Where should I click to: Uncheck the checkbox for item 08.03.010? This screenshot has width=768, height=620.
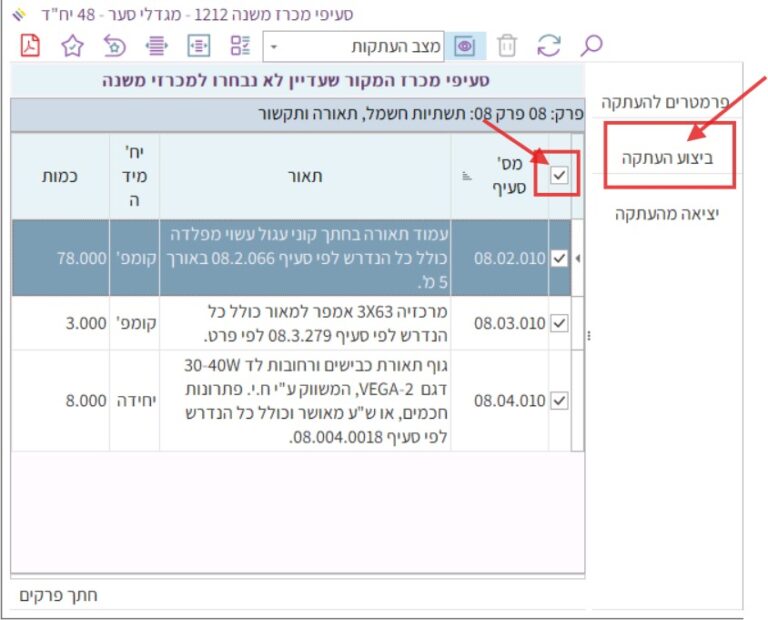[559, 323]
